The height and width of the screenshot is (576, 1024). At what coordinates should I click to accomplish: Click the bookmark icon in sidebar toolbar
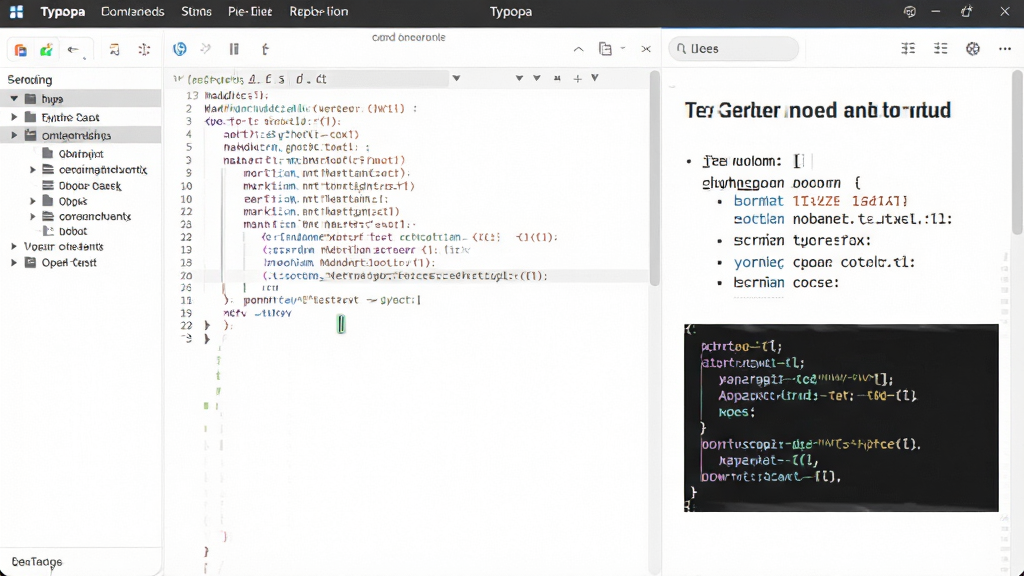coord(114,50)
